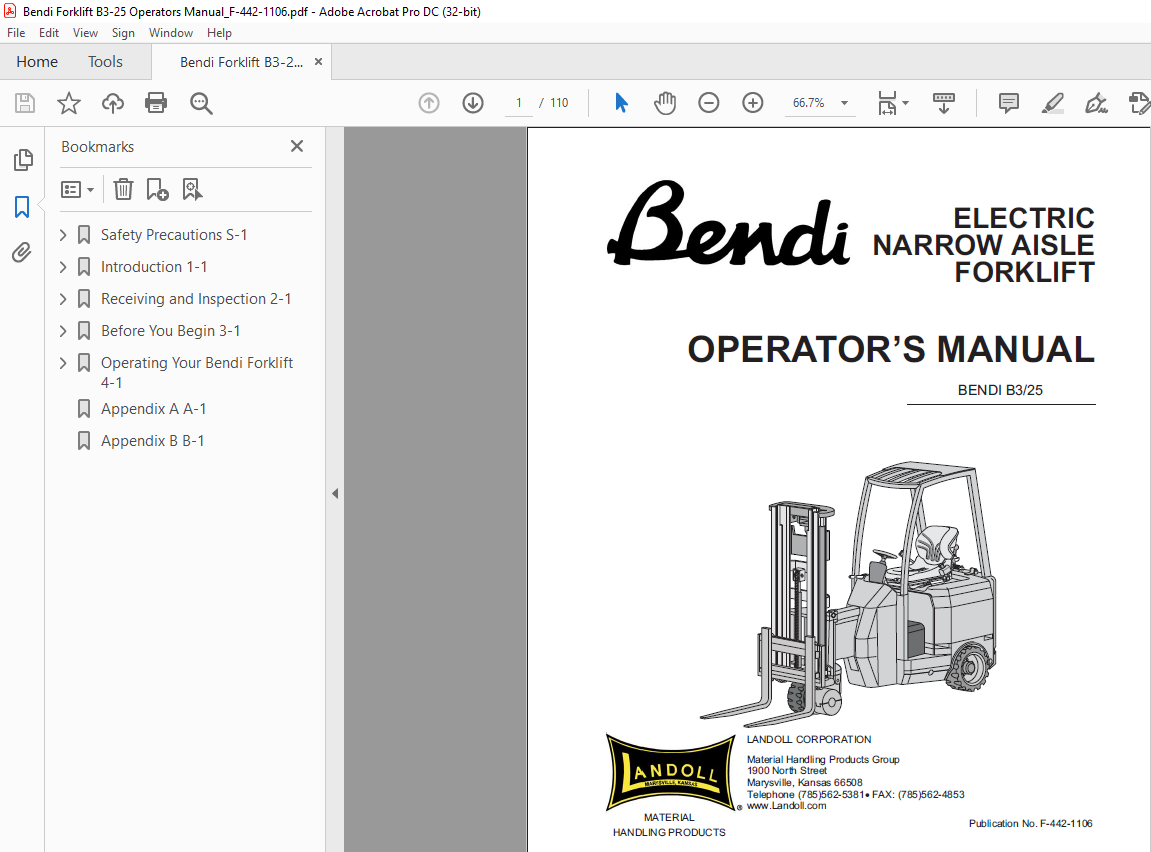
Task: Click the www.Landoll.com link on page
Action: click(786, 806)
